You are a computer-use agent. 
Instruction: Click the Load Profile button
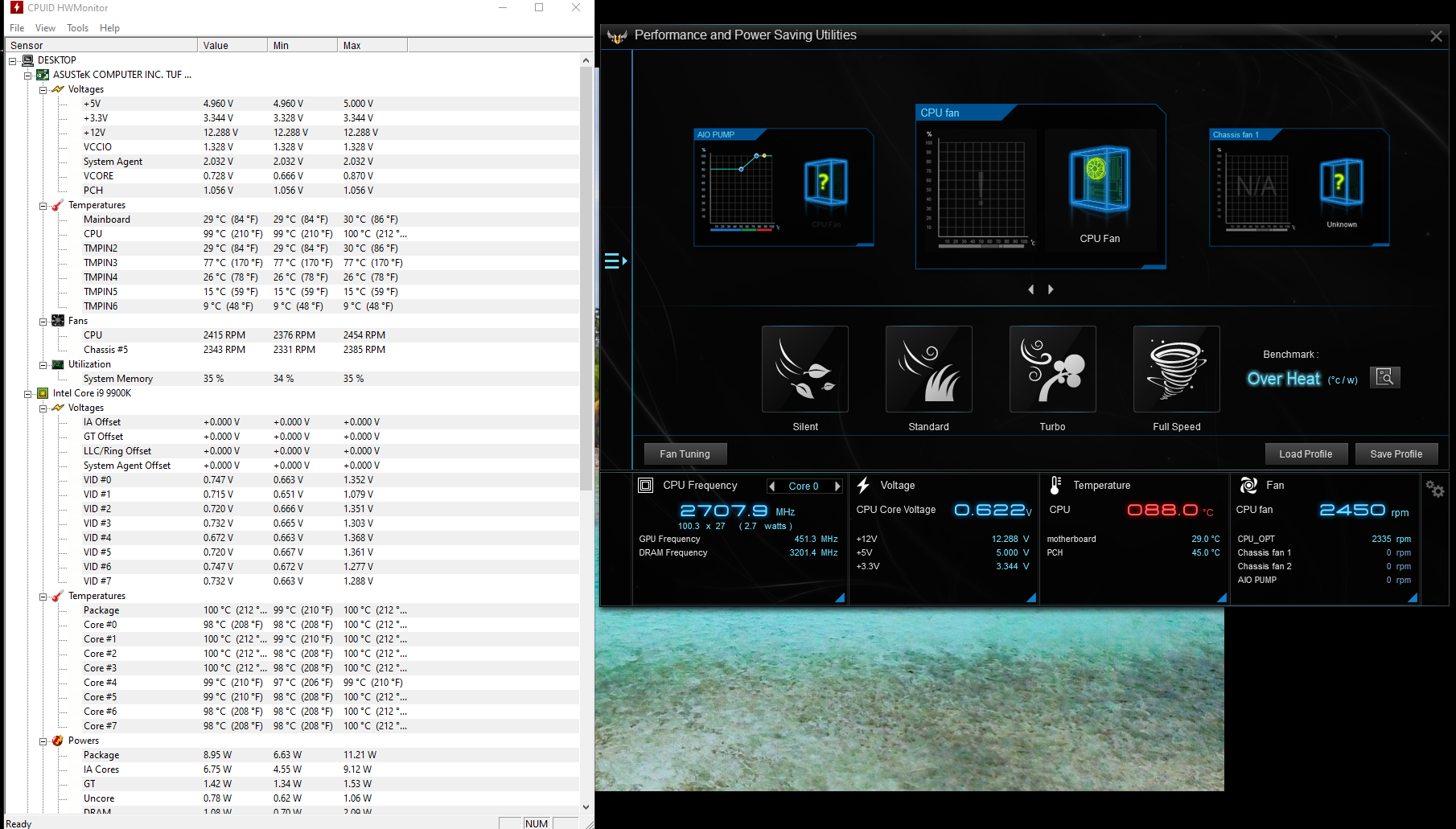[x=1306, y=454]
